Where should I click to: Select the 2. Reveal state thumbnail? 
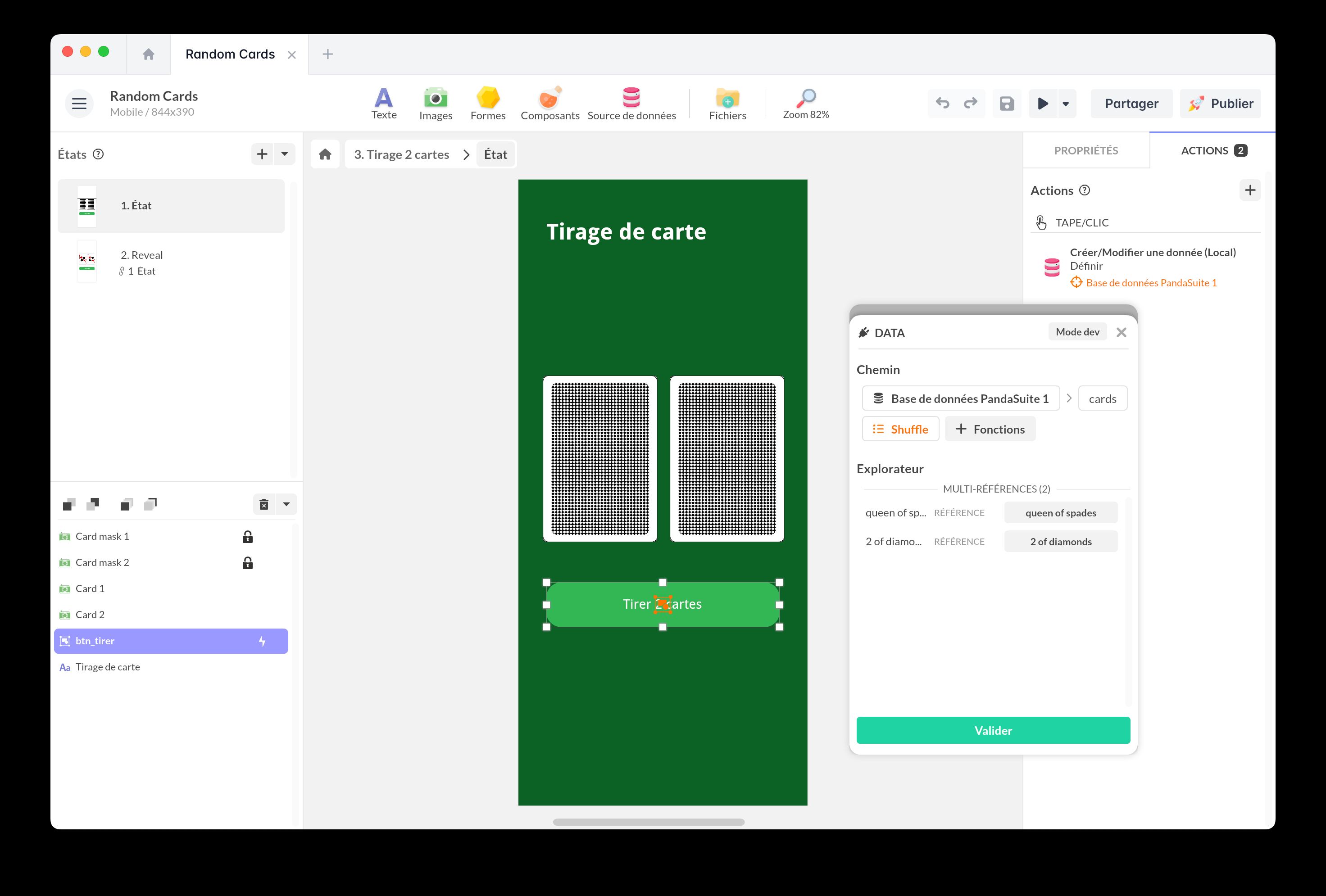[x=87, y=262]
